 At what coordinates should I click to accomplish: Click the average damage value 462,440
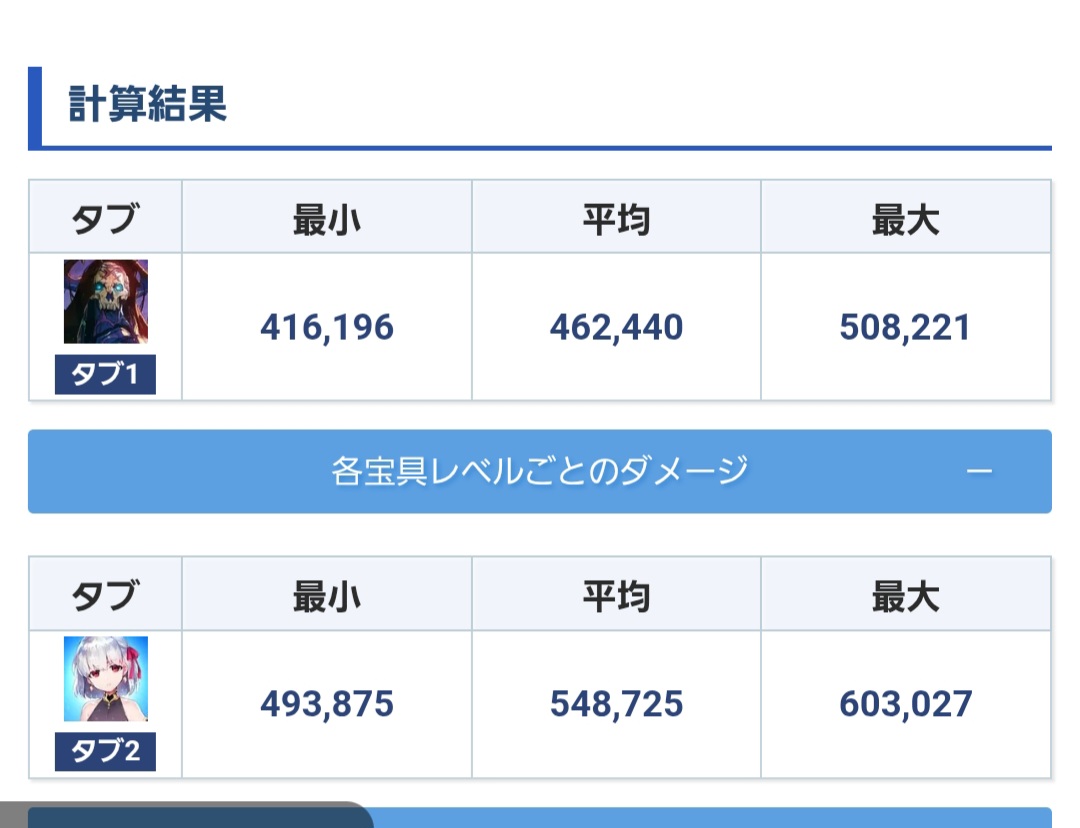pos(616,327)
